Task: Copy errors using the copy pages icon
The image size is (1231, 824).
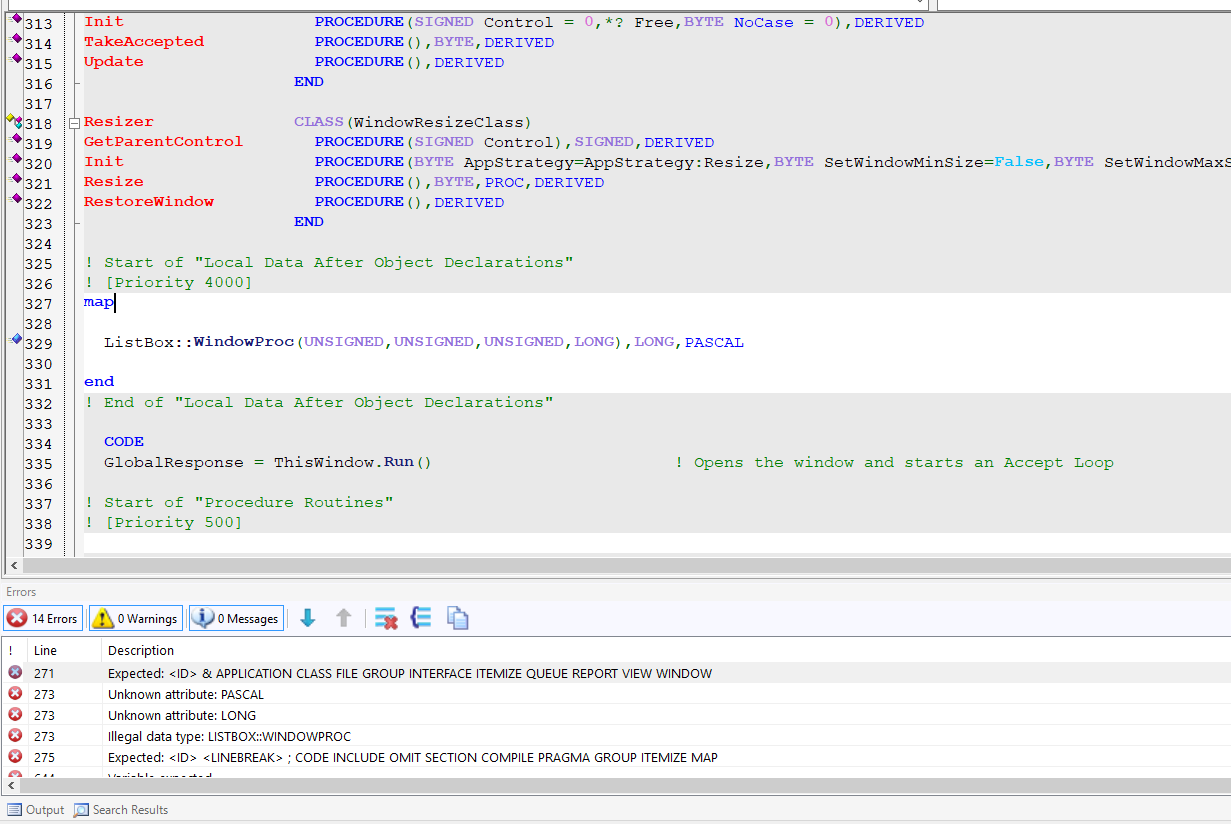Action: tap(457, 619)
